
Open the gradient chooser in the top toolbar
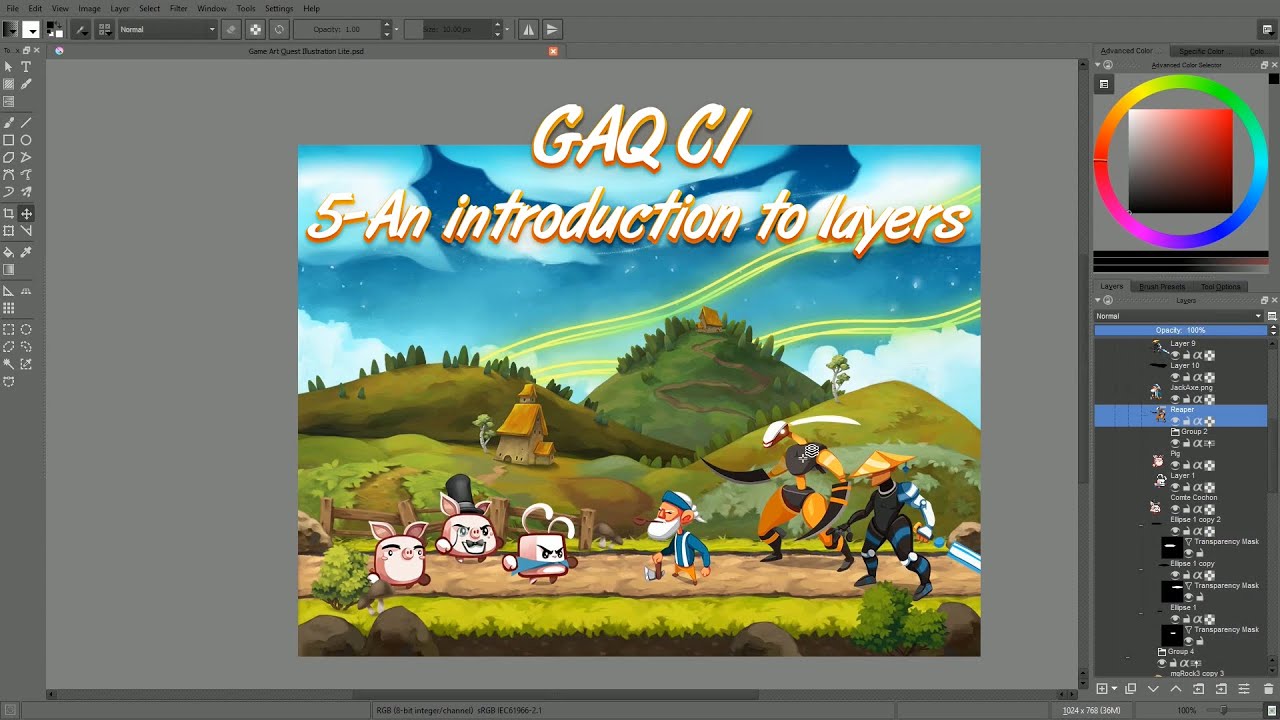[x=9, y=30]
